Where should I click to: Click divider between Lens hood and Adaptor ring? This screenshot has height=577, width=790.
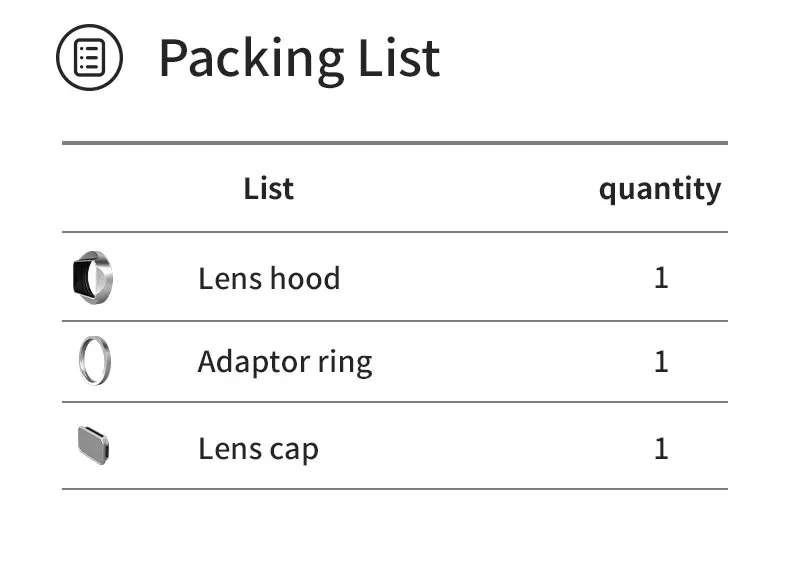(x=394, y=321)
